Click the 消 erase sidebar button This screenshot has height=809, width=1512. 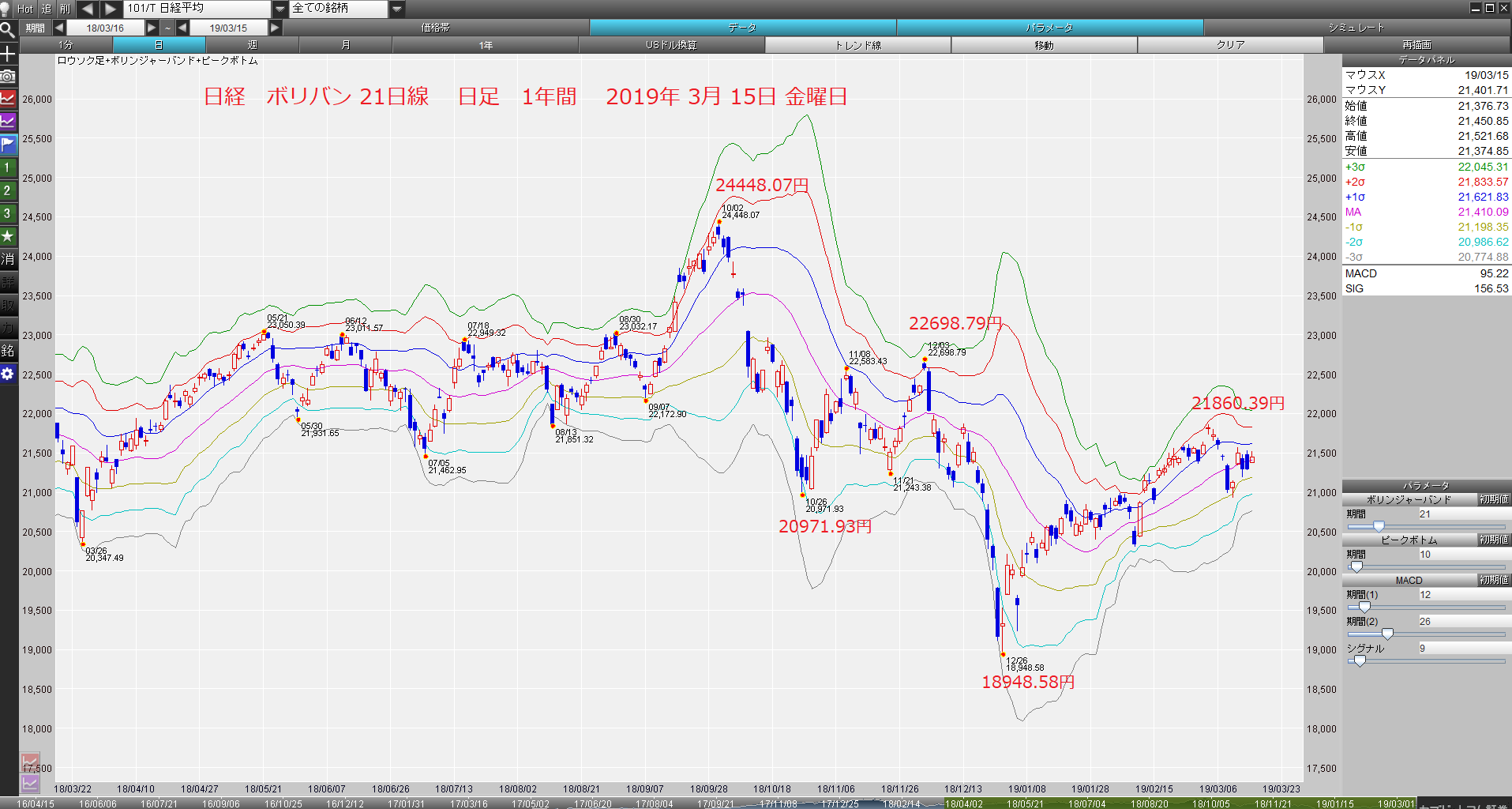pos(8,259)
